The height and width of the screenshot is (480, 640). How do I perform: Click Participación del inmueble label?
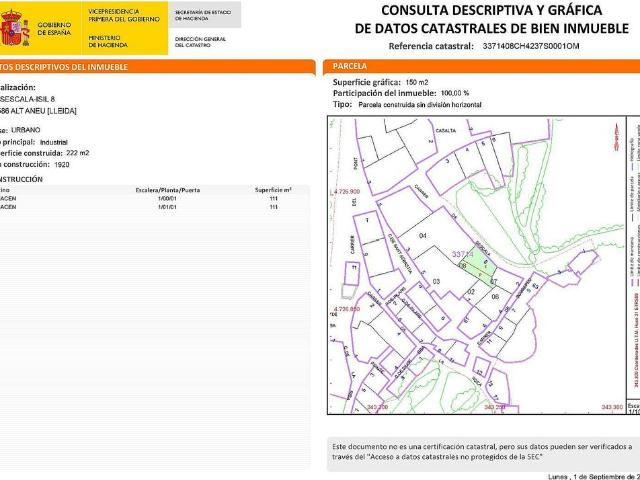[x=384, y=93]
